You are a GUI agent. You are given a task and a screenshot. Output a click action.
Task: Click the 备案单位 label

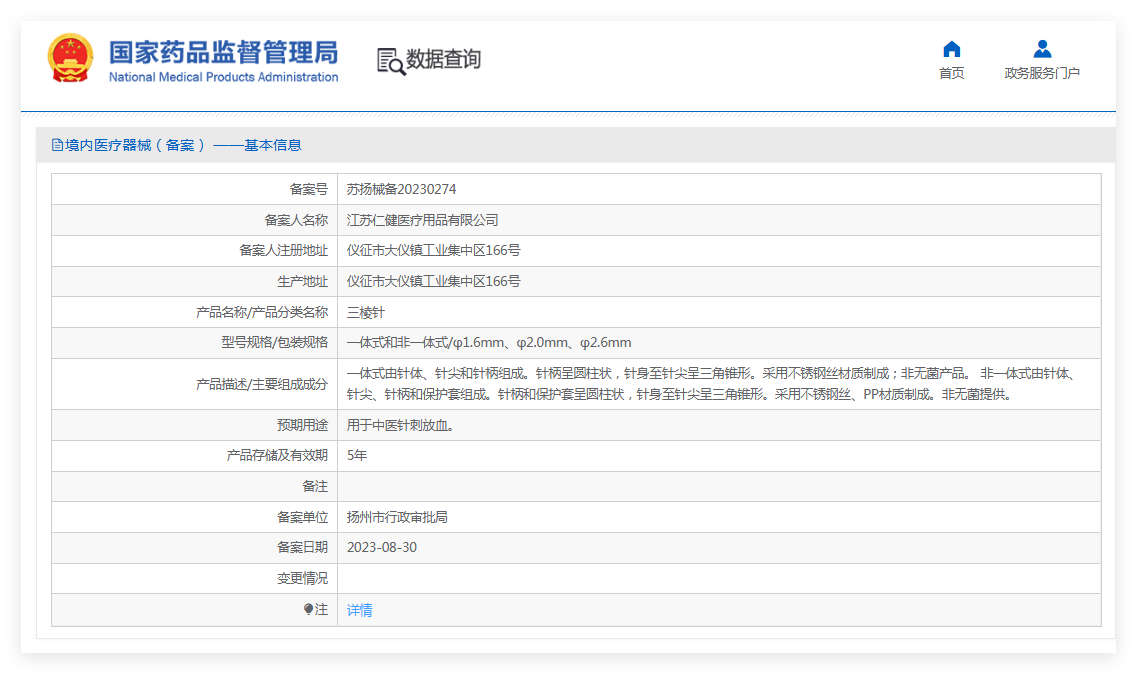pyautogui.click(x=302, y=517)
